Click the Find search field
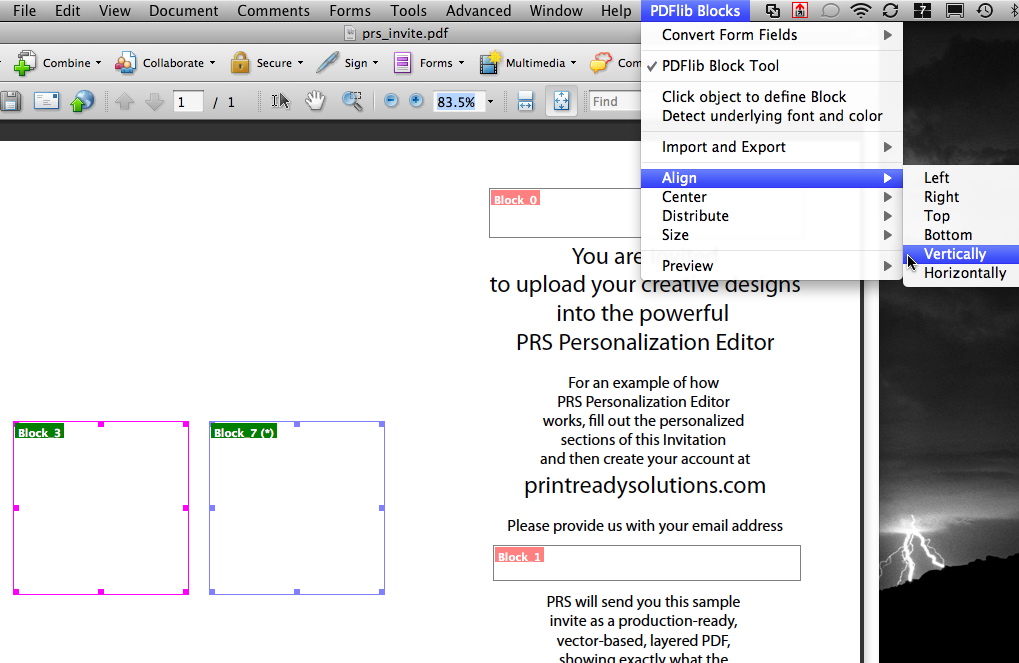Viewport: 1019px width, 663px height. coord(615,101)
